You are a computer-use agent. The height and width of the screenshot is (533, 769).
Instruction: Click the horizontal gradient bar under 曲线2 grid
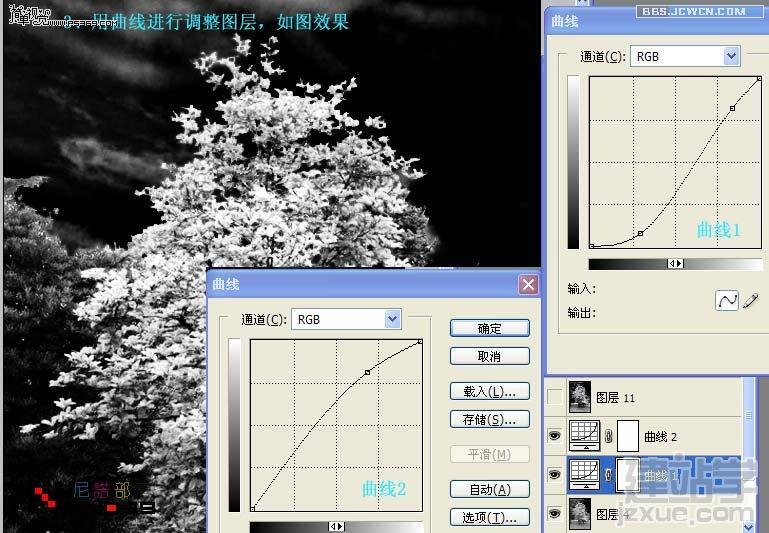tap(336, 527)
